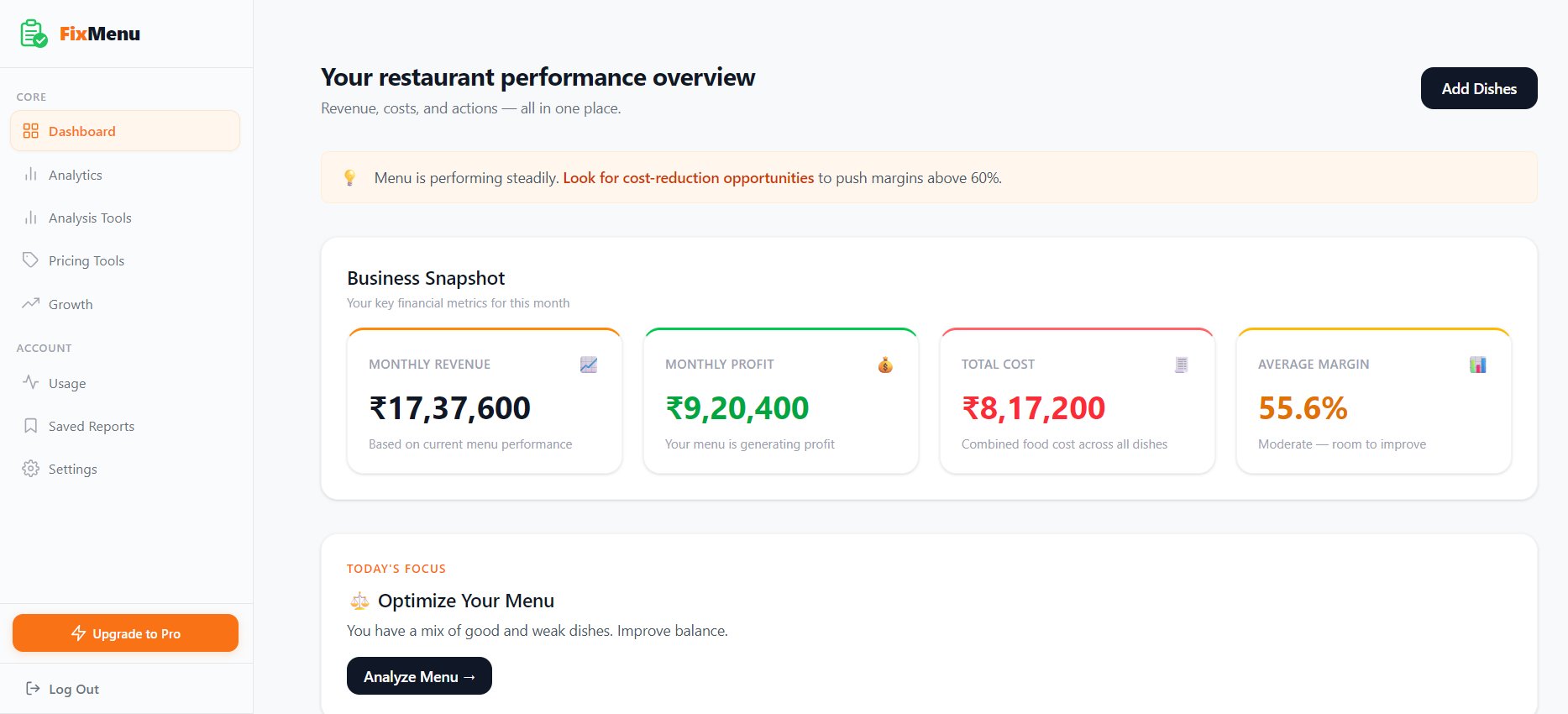The width and height of the screenshot is (1568, 714).
Task: Click the Pricing Tools tag icon
Action: (31, 260)
